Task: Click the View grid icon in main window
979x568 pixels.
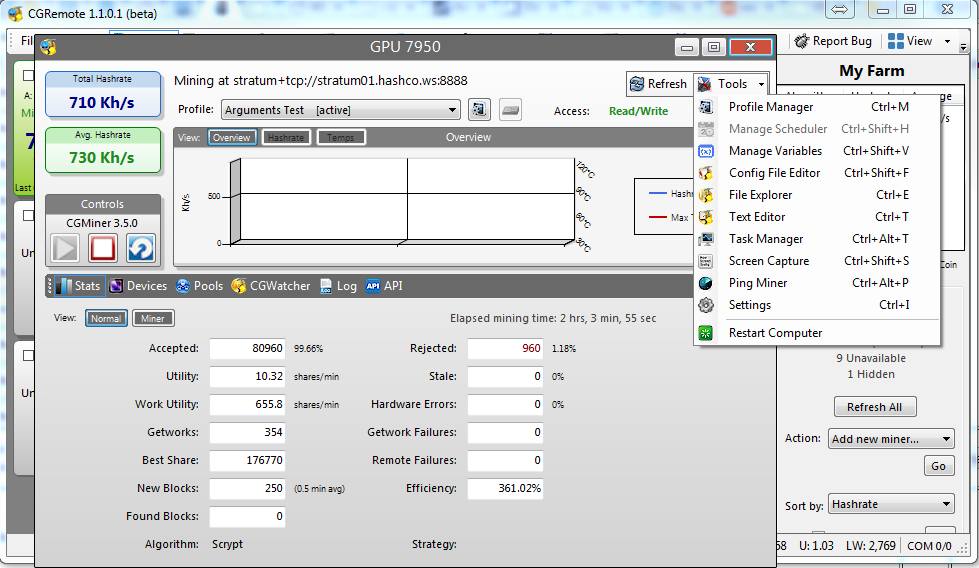Action: pos(895,41)
